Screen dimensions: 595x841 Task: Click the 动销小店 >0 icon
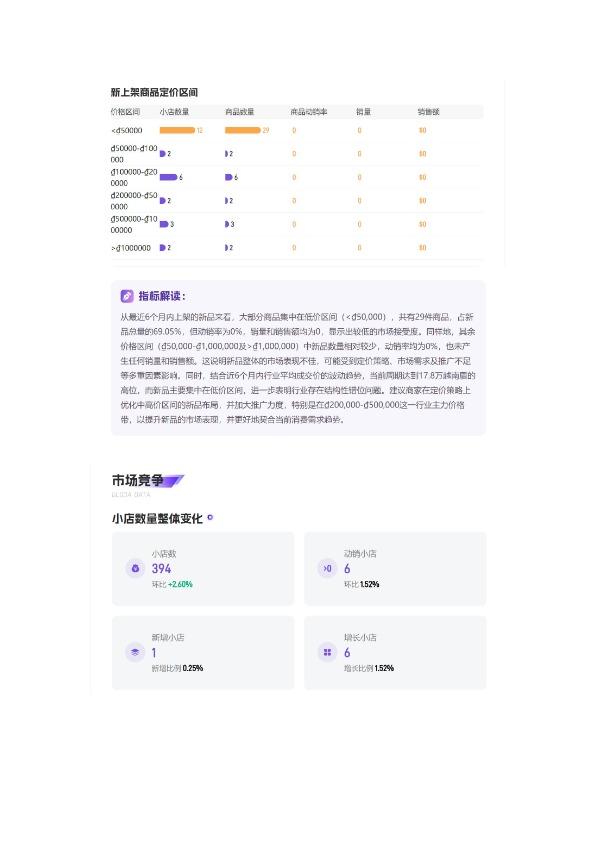(327, 569)
